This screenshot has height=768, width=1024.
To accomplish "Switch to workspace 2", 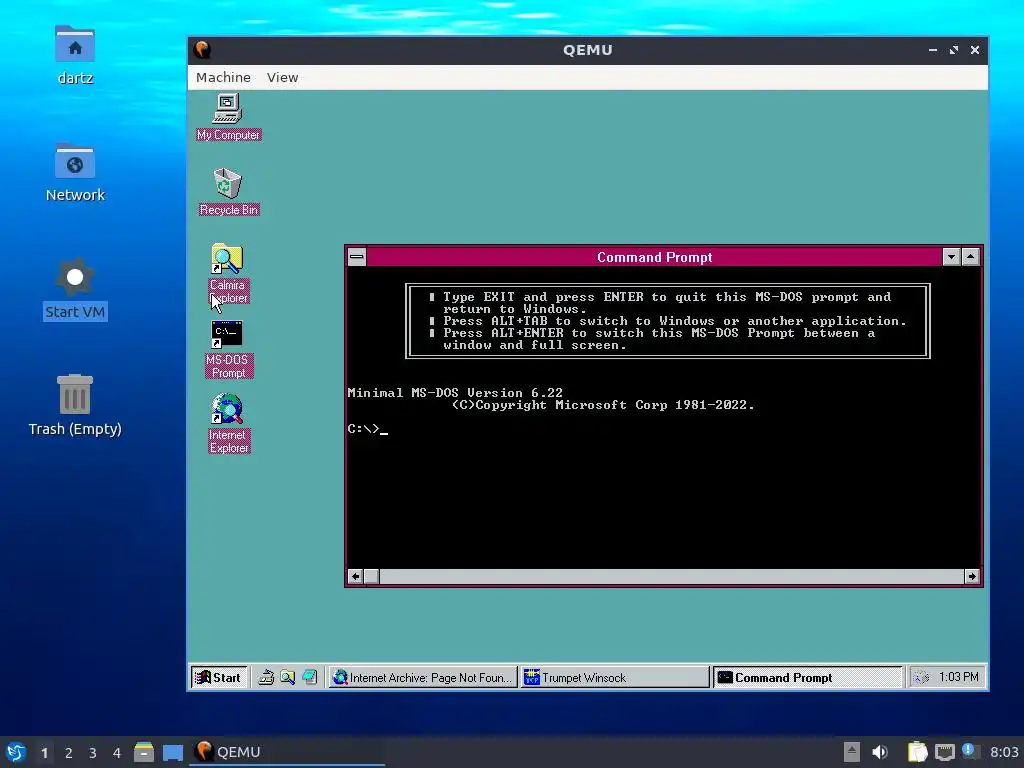I will pos(69,752).
